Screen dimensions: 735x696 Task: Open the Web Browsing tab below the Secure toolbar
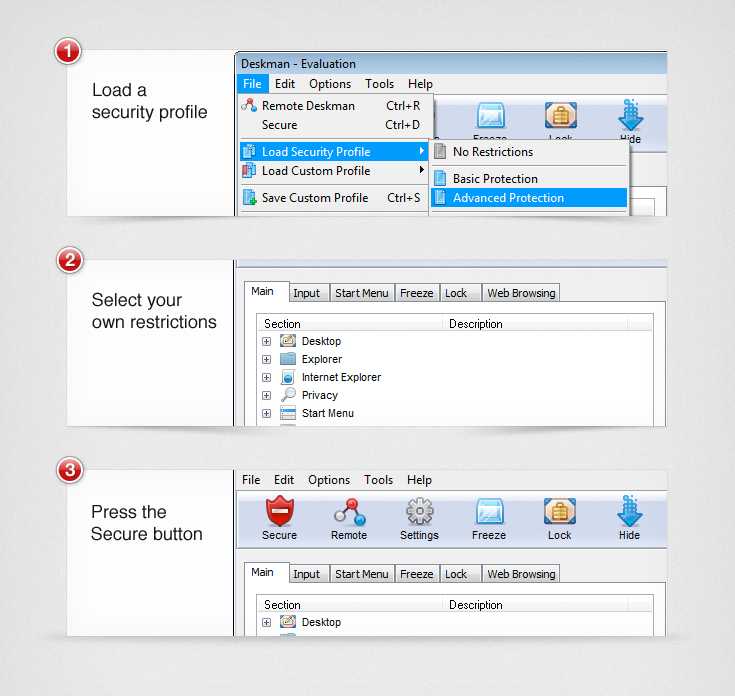521,574
